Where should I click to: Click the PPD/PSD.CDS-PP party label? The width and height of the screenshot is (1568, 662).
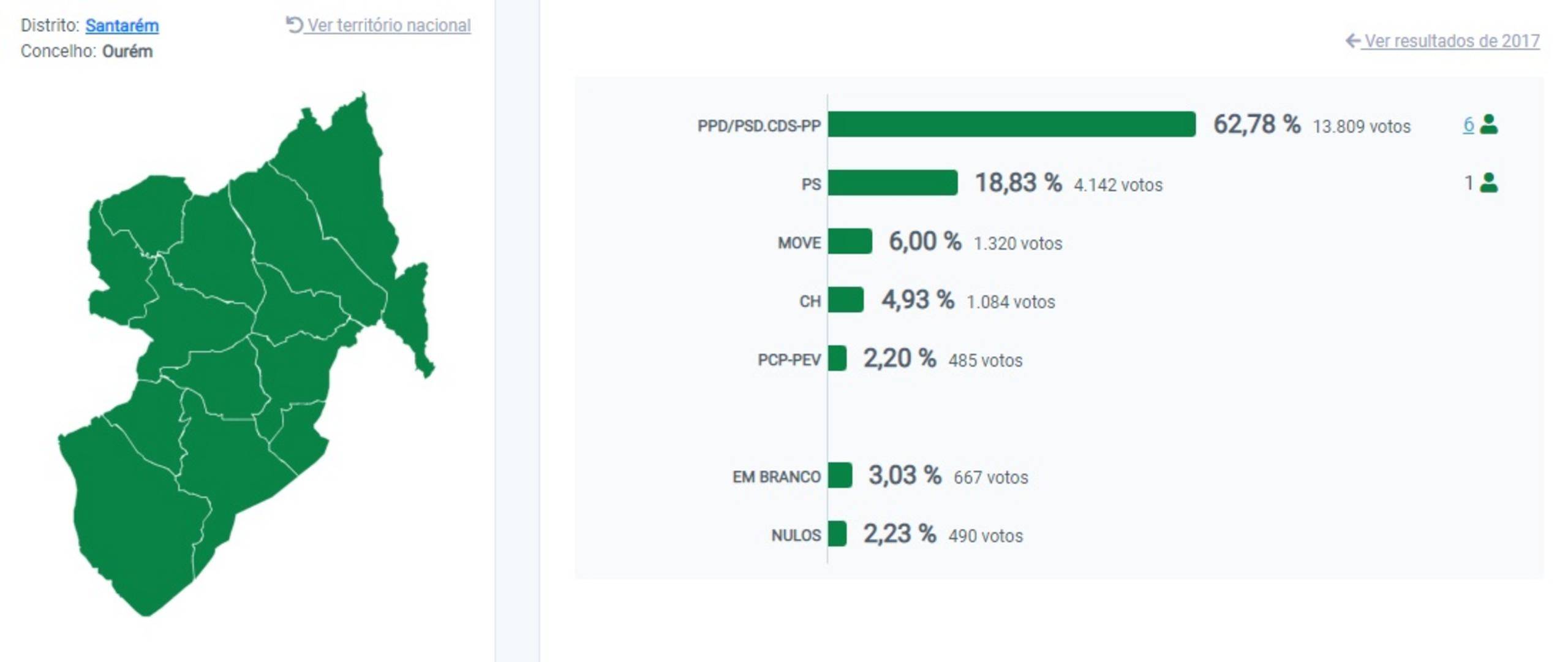click(x=759, y=126)
